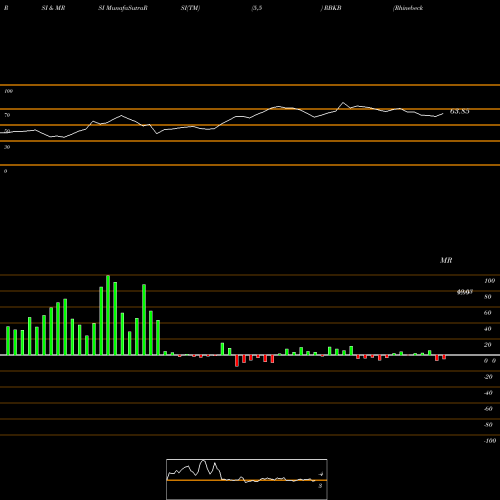Click the MR axis label 60
This screenshot has height=500, width=500.
[488, 313]
